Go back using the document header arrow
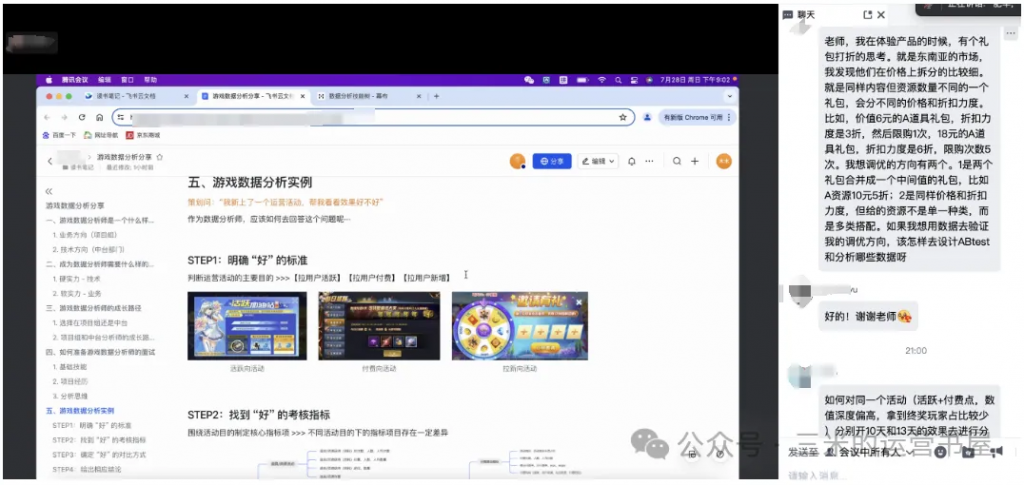Screen dimensions: 1024x485 point(50,160)
